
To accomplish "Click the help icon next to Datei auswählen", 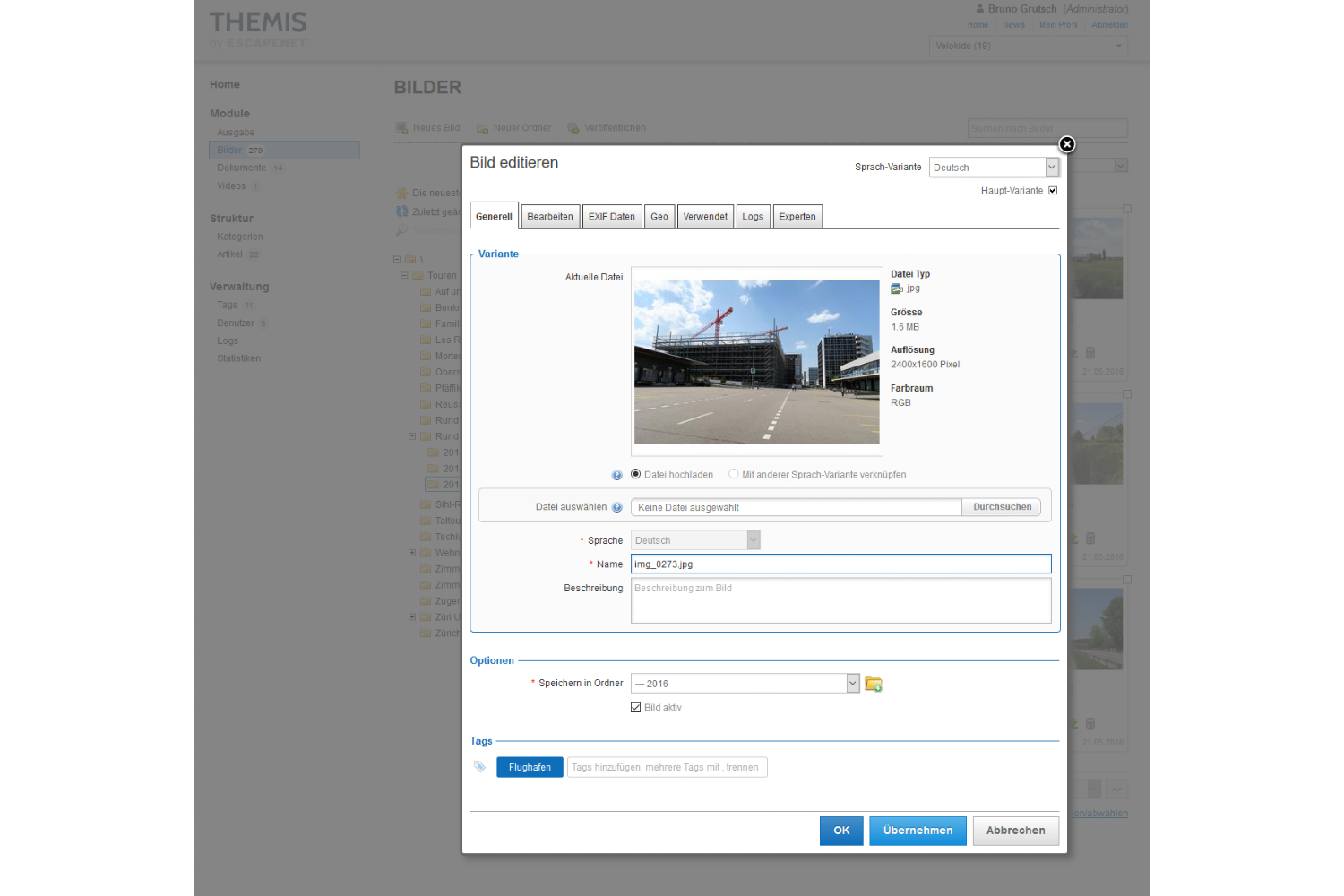I will pyautogui.click(x=616, y=507).
